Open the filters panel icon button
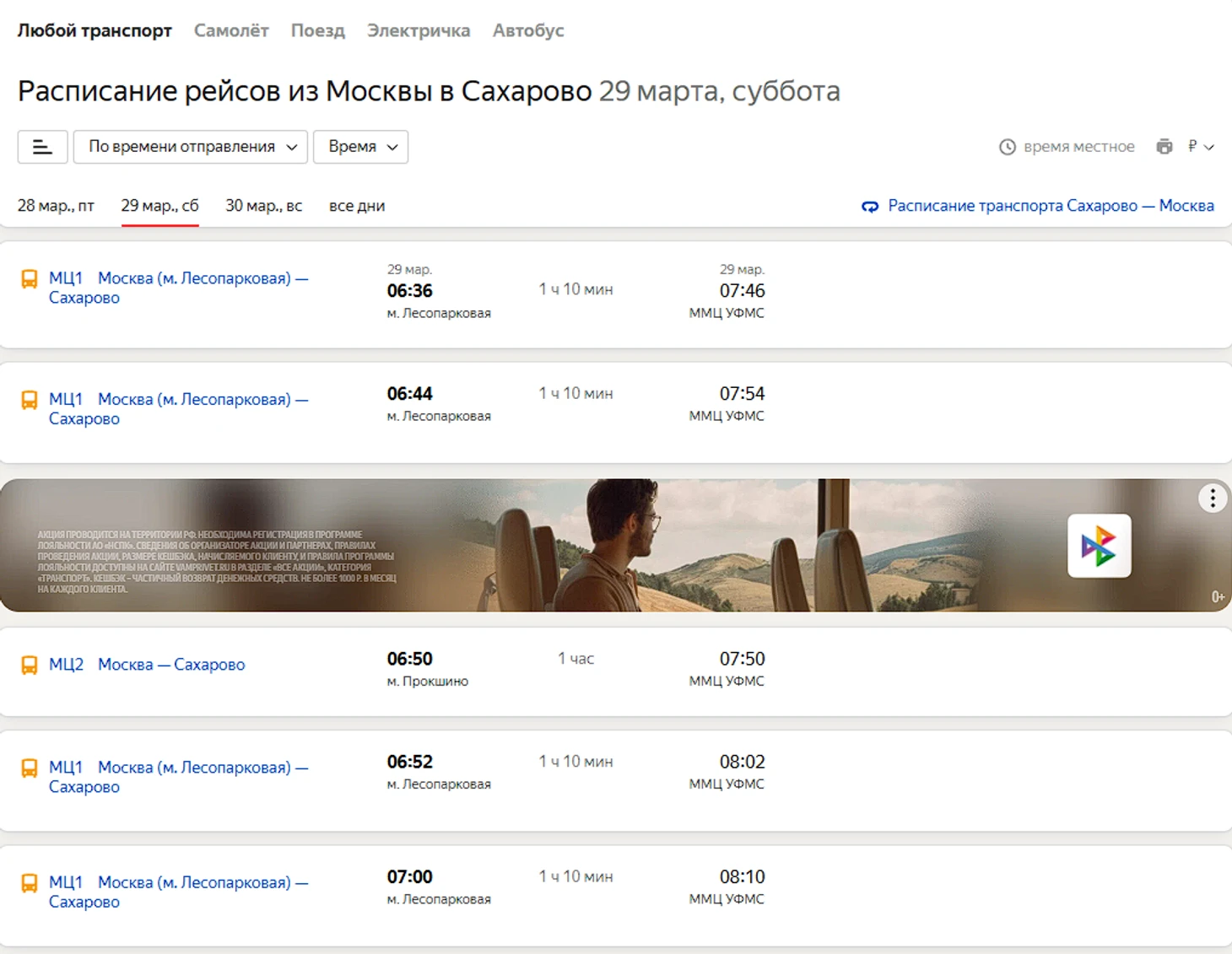1232x954 pixels. click(x=42, y=147)
